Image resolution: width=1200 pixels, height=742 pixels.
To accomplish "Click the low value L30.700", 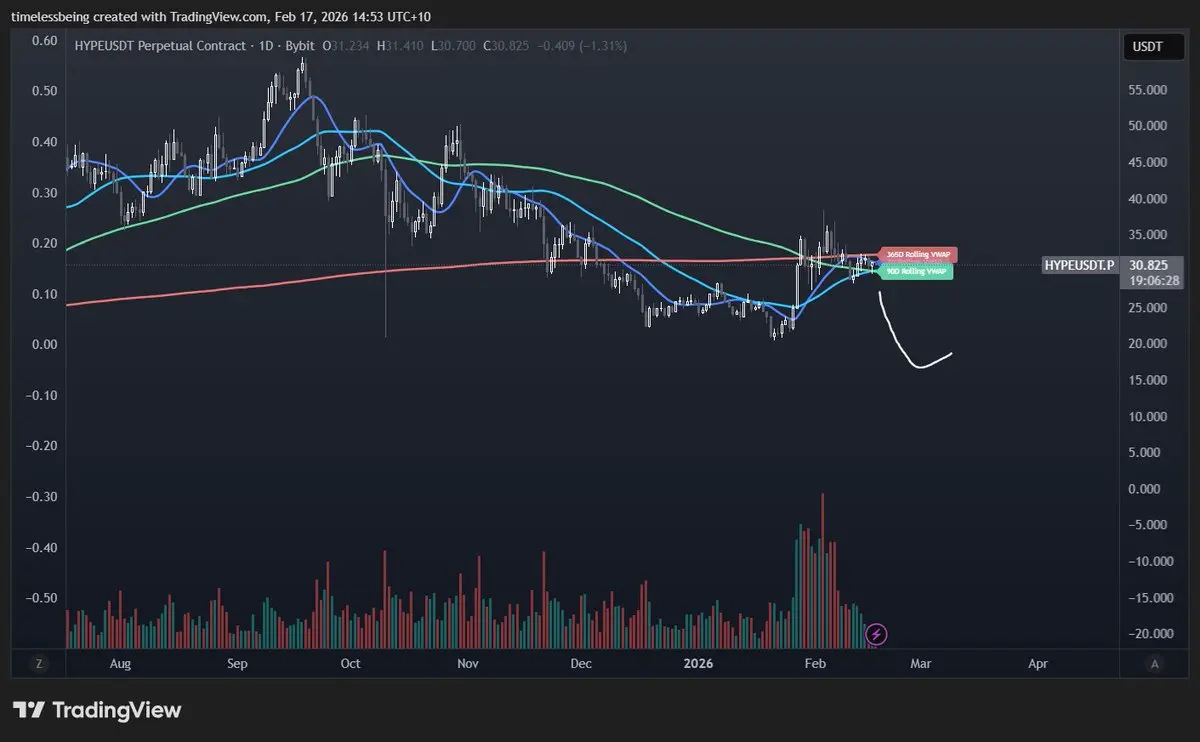I will (455, 46).
